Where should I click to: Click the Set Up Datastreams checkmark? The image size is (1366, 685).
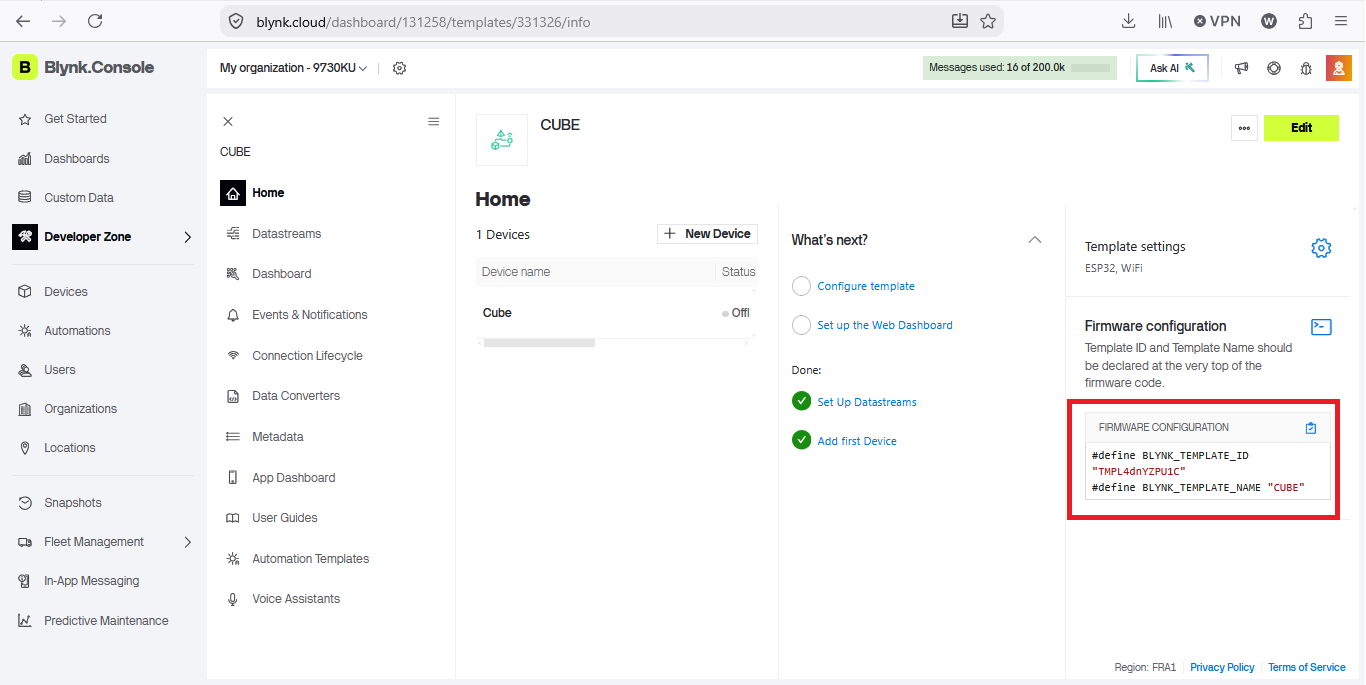801,401
